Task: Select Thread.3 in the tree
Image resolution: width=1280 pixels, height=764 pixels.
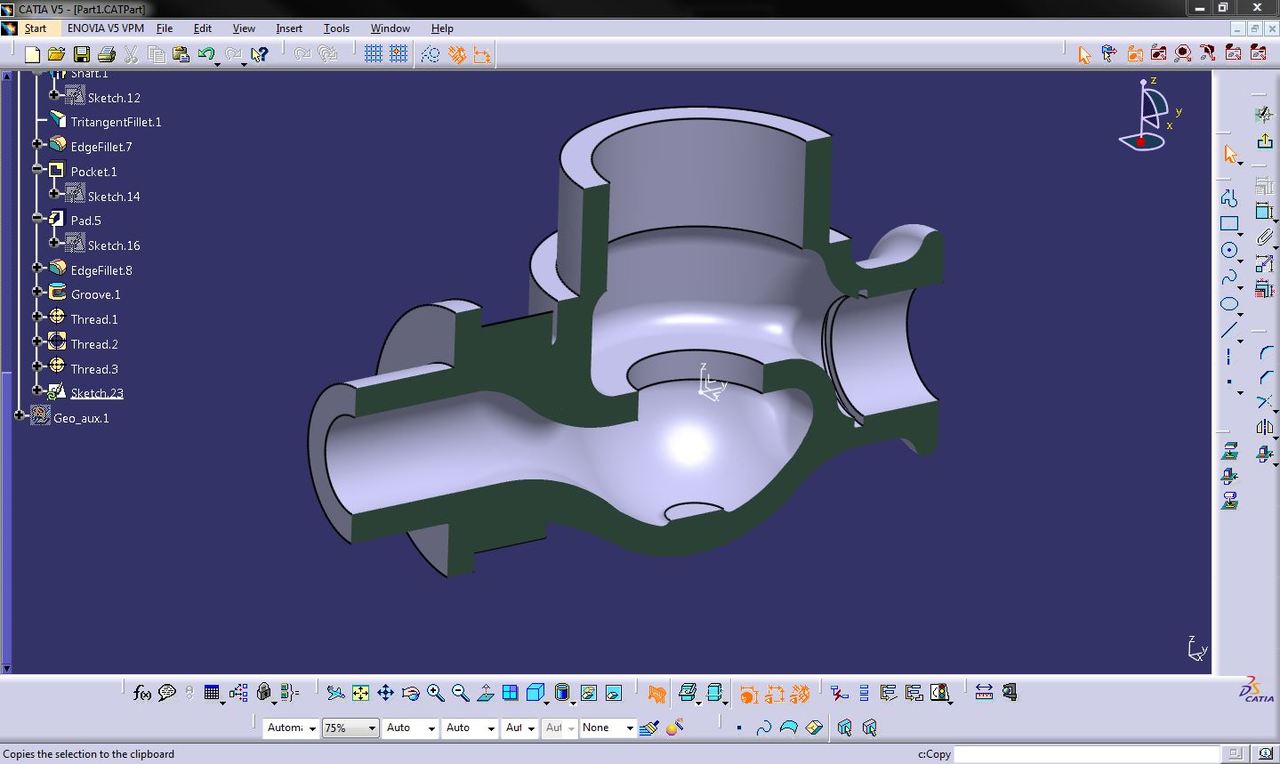Action: pos(94,369)
